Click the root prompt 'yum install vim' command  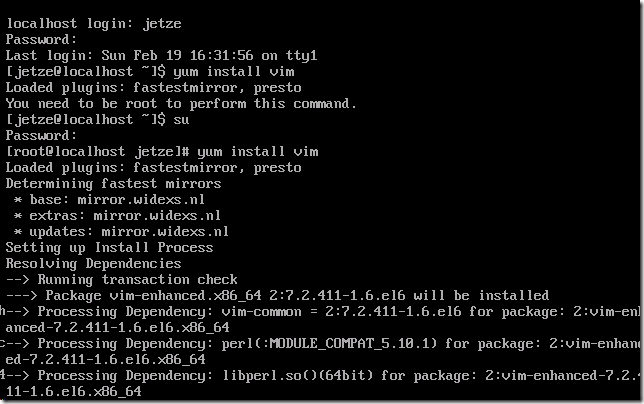[x=258, y=152]
